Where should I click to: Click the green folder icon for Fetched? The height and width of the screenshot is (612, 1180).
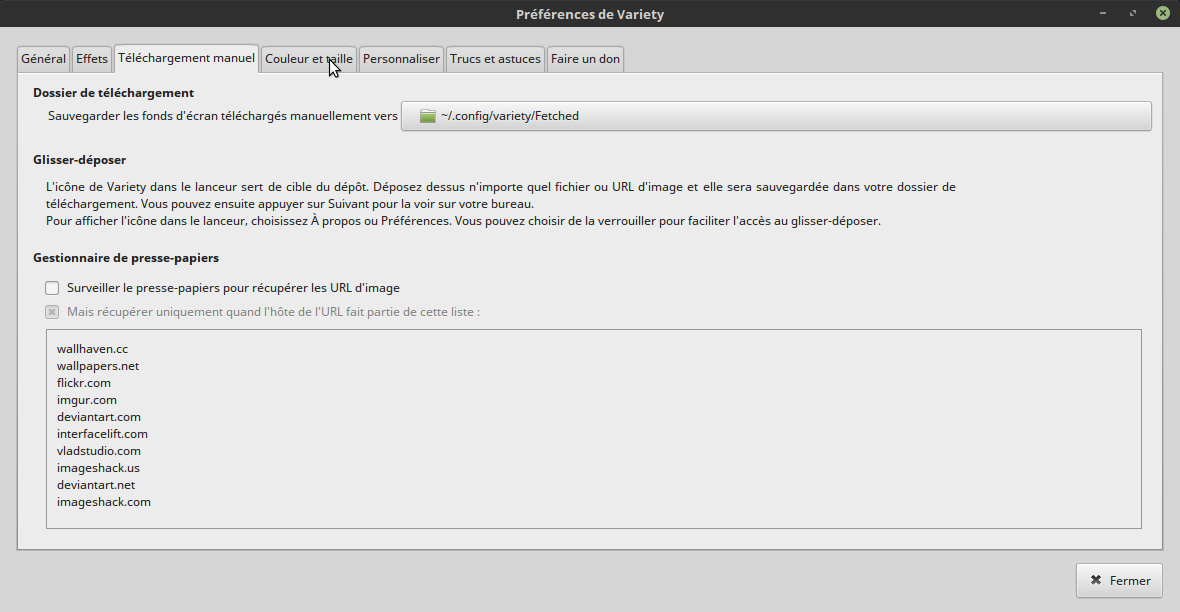(428, 116)
